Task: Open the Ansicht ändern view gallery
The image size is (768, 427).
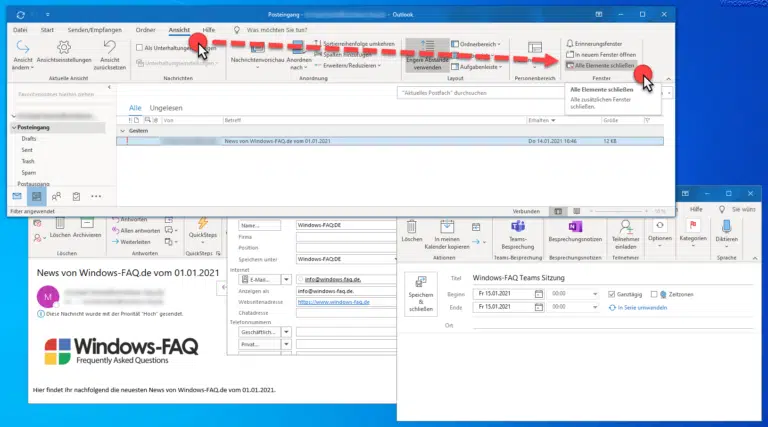Action: [23, 55]
